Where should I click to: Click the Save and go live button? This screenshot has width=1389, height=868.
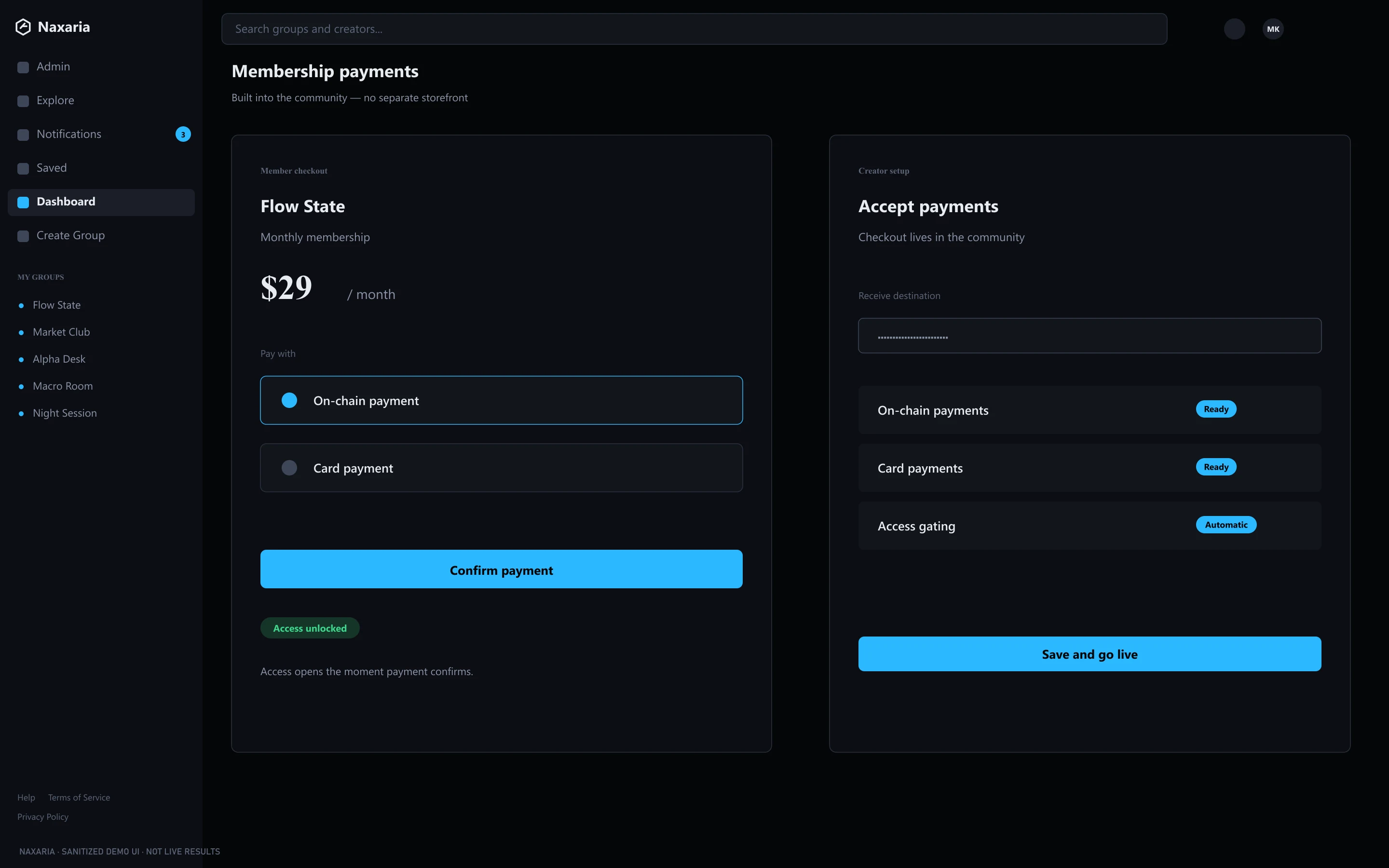pyautogui.click(x=1089, y=654)
